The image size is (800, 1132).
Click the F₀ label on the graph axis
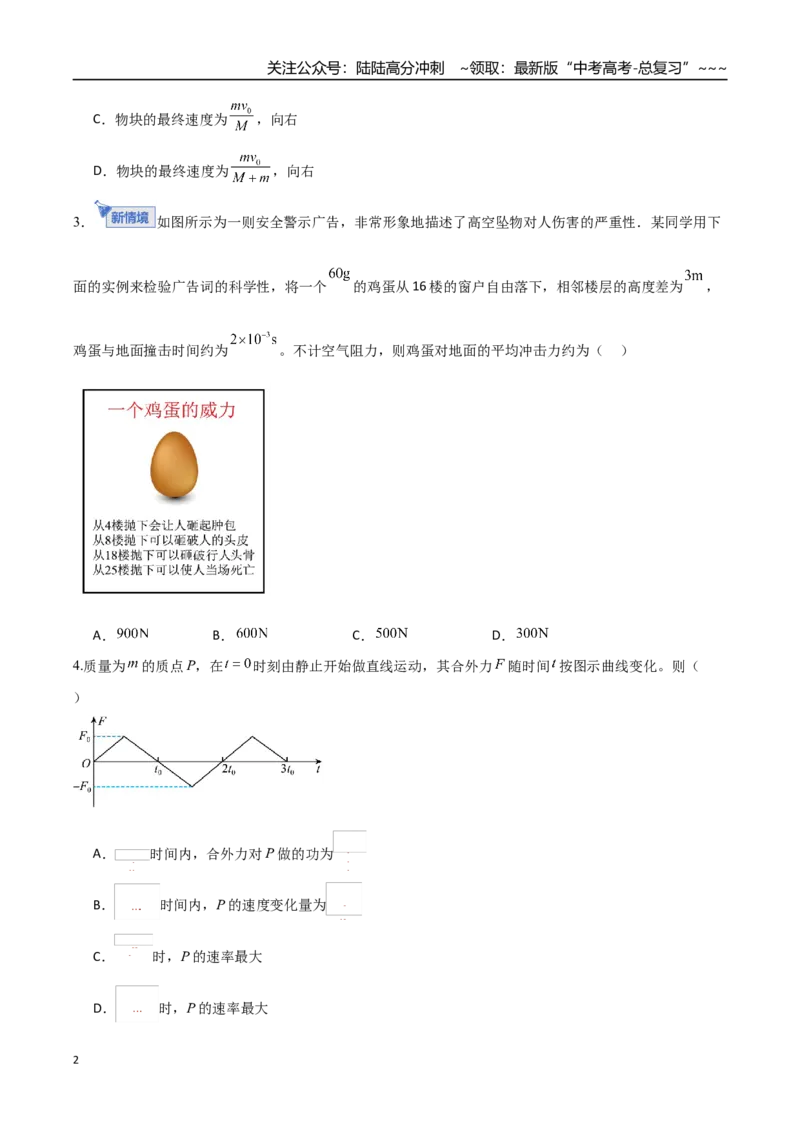[x=84, y=736]
